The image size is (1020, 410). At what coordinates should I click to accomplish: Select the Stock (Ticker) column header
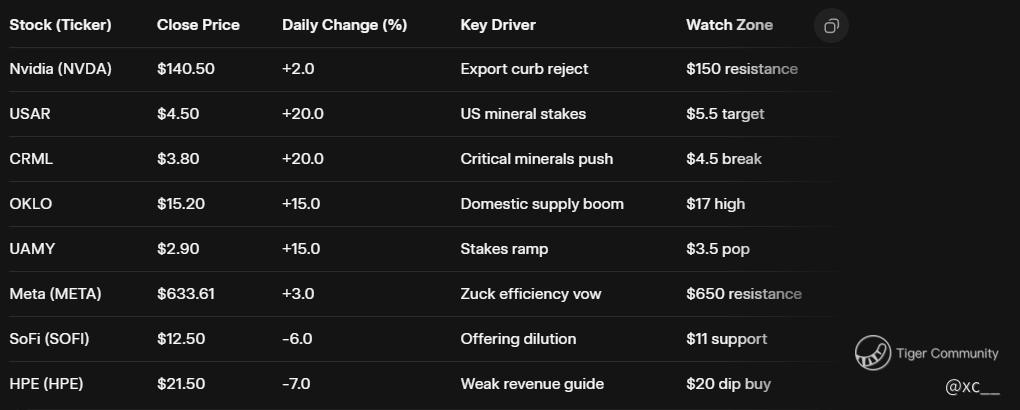point(60,25)
